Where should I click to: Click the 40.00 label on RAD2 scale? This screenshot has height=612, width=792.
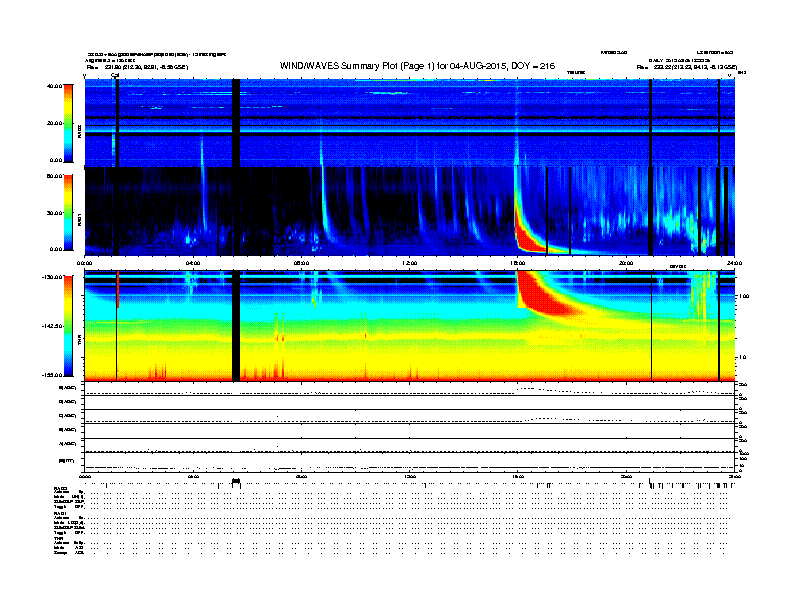pyautogui.click(x=55, y=86)
